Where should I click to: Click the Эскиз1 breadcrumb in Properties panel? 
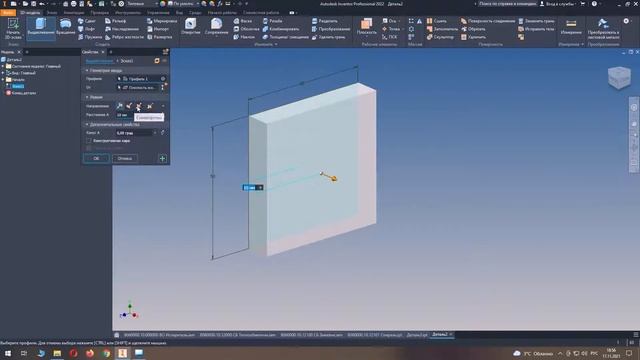pyautogui.click(x=127, y=61)
